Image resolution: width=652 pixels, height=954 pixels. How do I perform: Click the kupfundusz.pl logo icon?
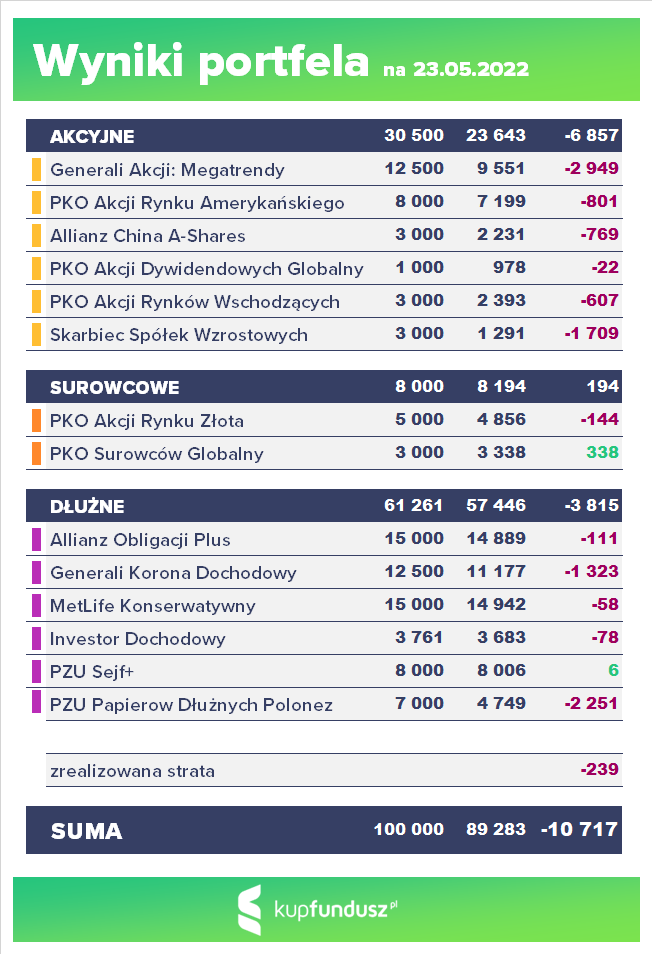coord(250,910)
